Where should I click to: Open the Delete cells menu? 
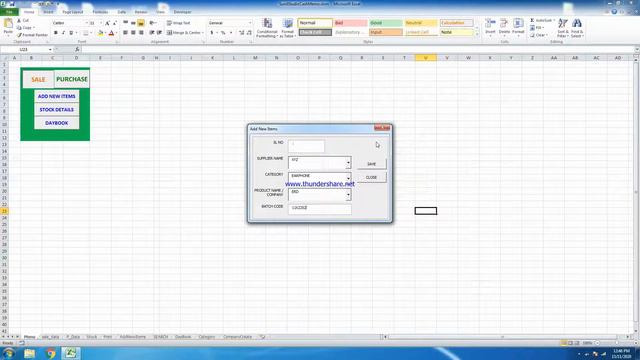[504, 27]
